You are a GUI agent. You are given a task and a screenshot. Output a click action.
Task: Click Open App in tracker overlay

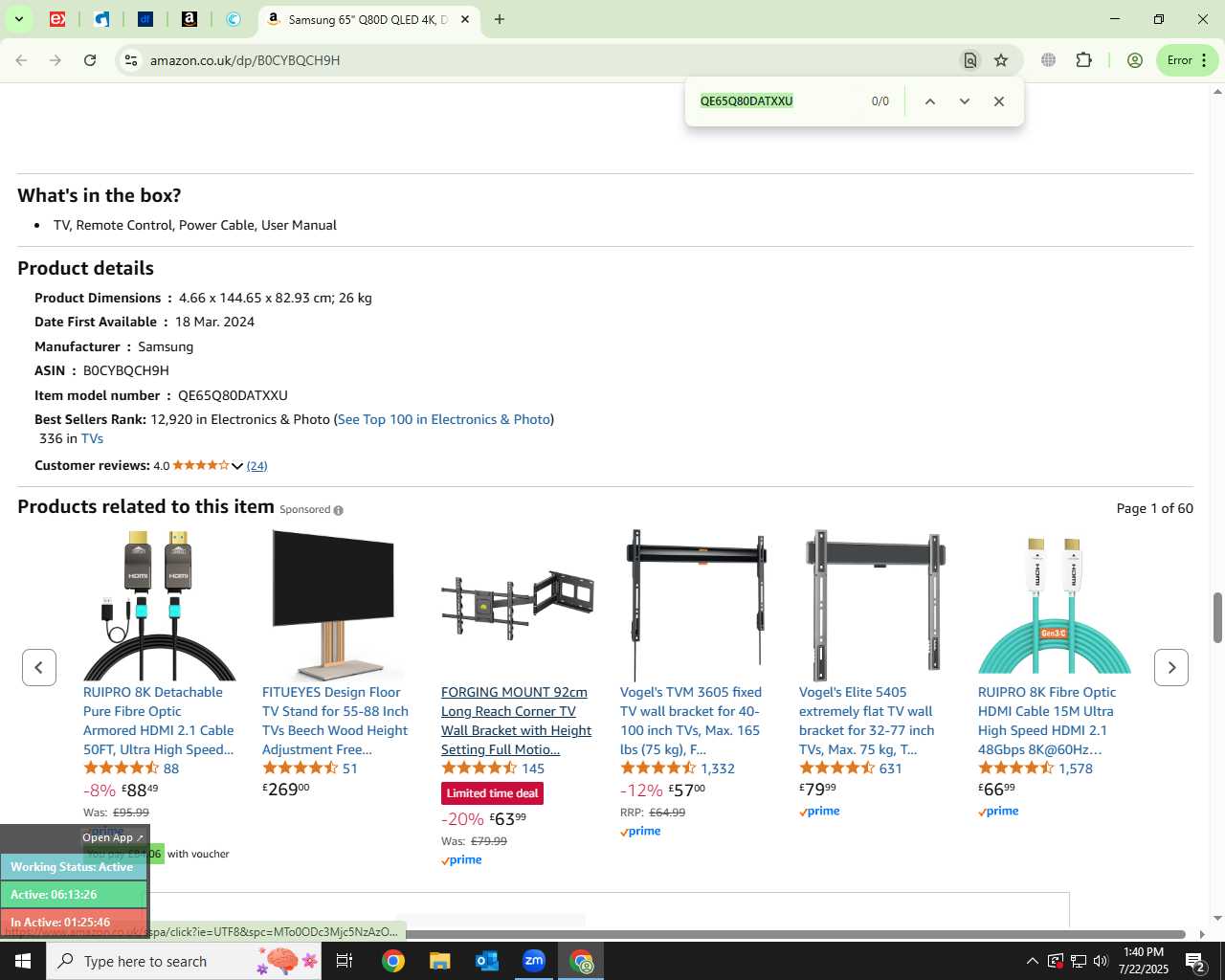[x=112, y=837]
